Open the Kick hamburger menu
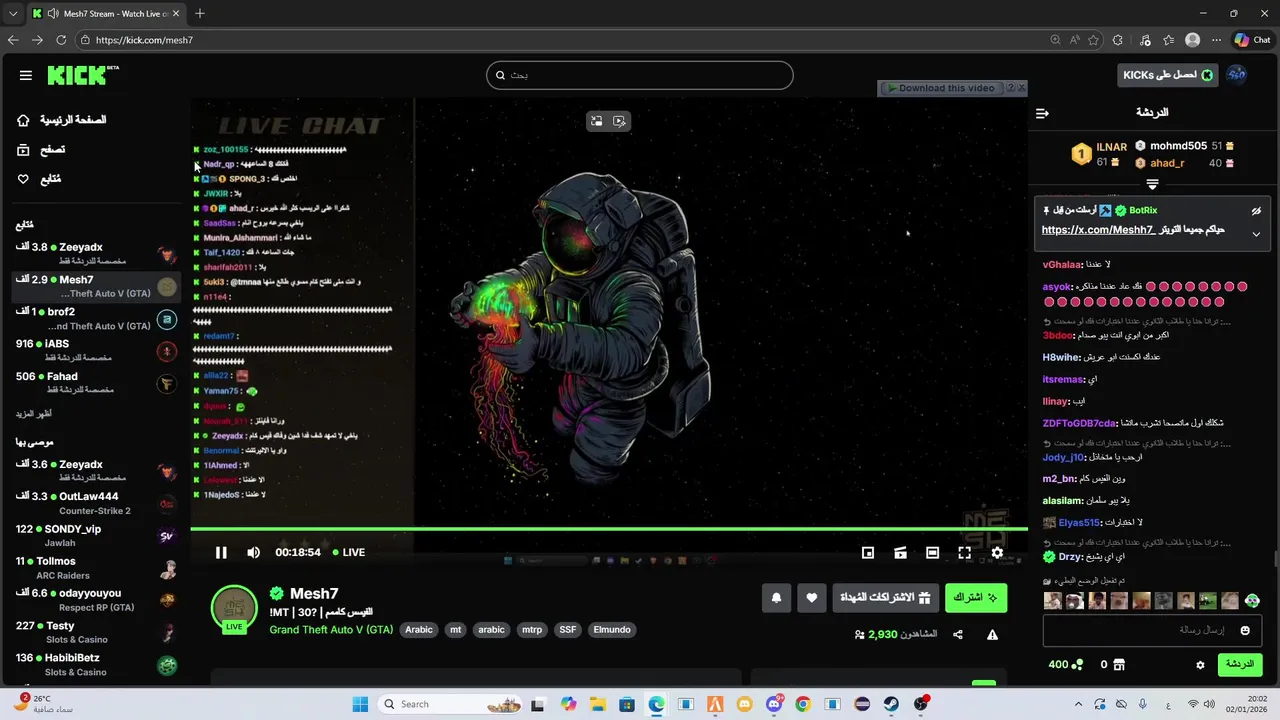The image size is (1280, 720). tap(26, 75)
